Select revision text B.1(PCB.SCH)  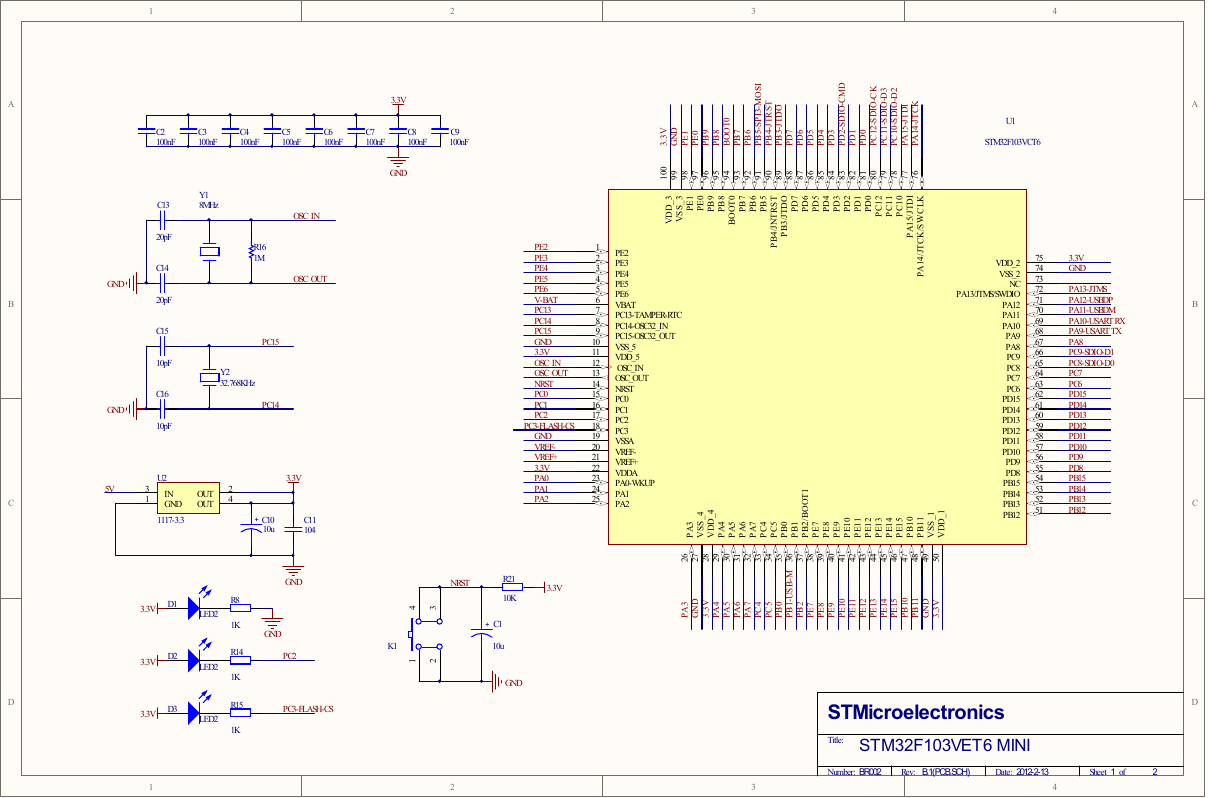pos(946,772)
